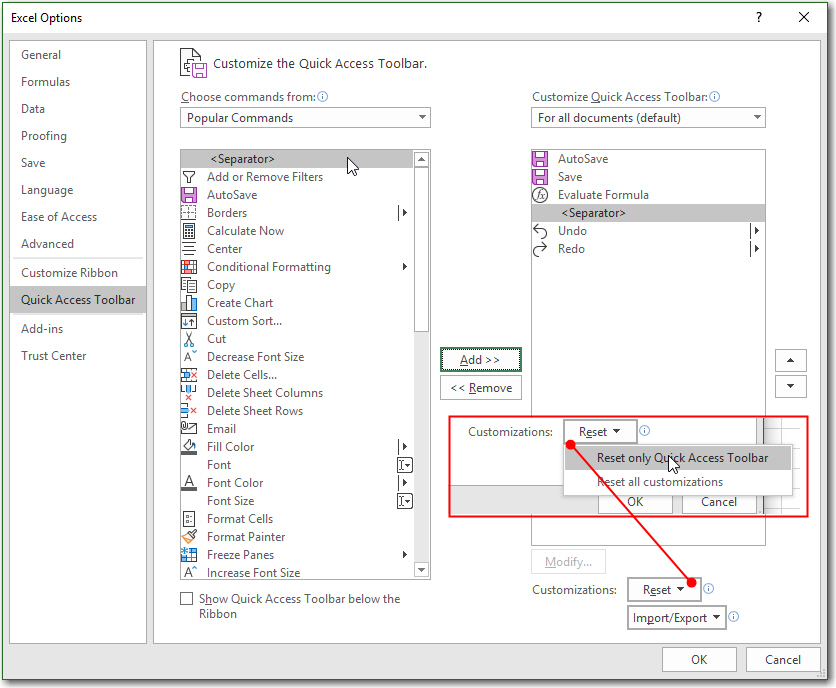
Task: Open the Trust Center category
Action: (78, 356)
